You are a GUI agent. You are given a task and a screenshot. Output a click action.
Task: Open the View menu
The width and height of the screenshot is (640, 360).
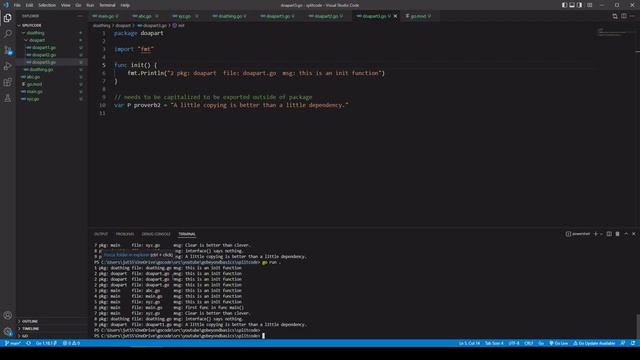66,5
